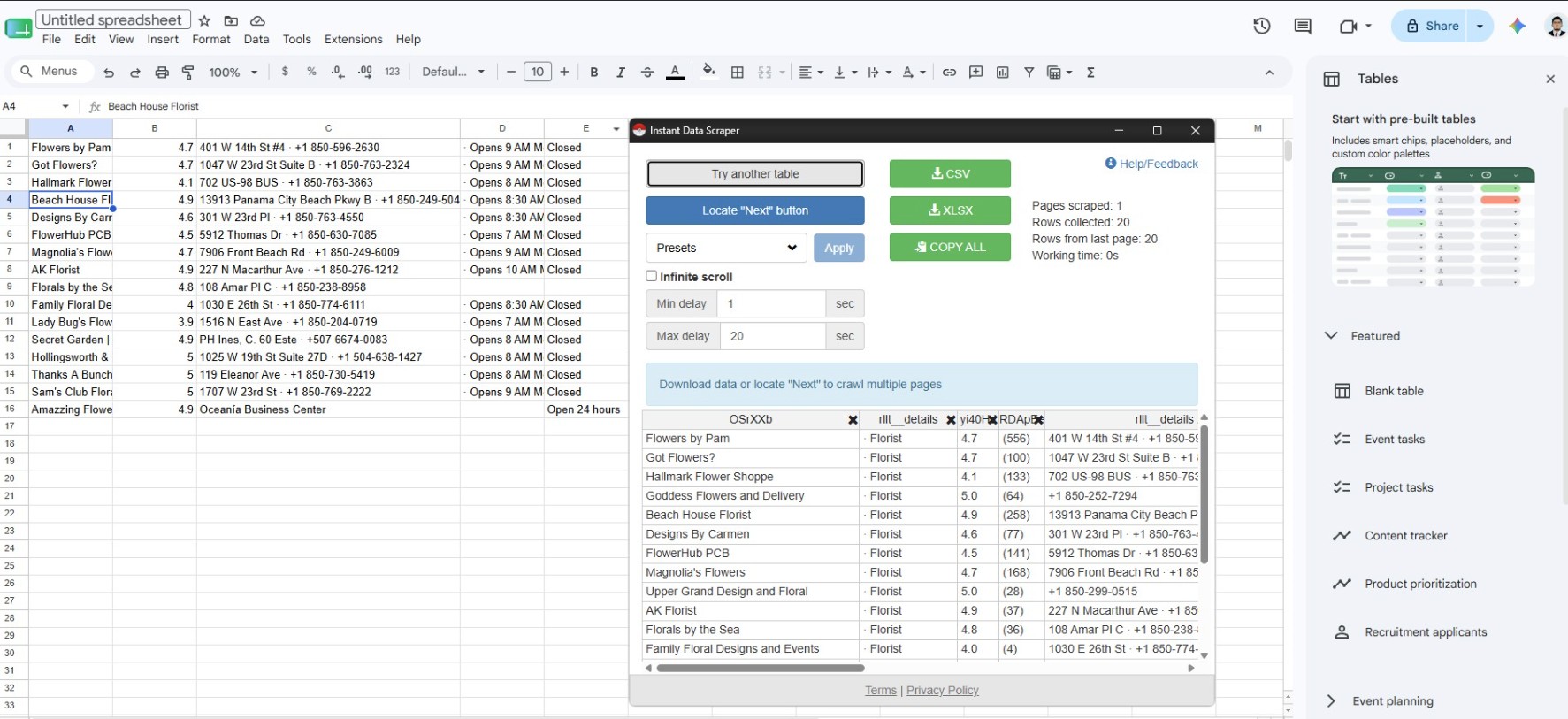Screen dimensions: 1568x719
Task: Apply strikethrough formatting
Action: pos(647,73)
